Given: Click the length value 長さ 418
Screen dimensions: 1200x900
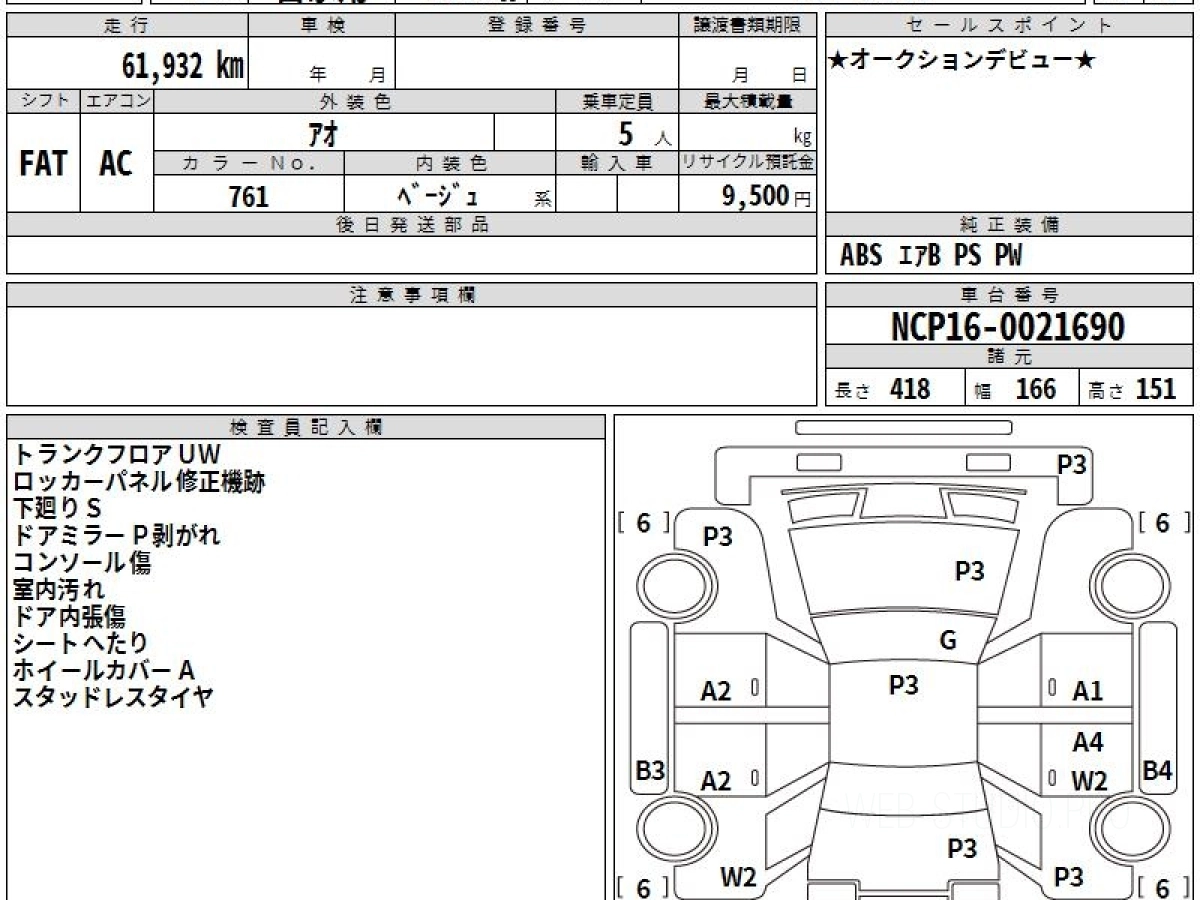Looking at the screenshot, I should tap(883, 389).
